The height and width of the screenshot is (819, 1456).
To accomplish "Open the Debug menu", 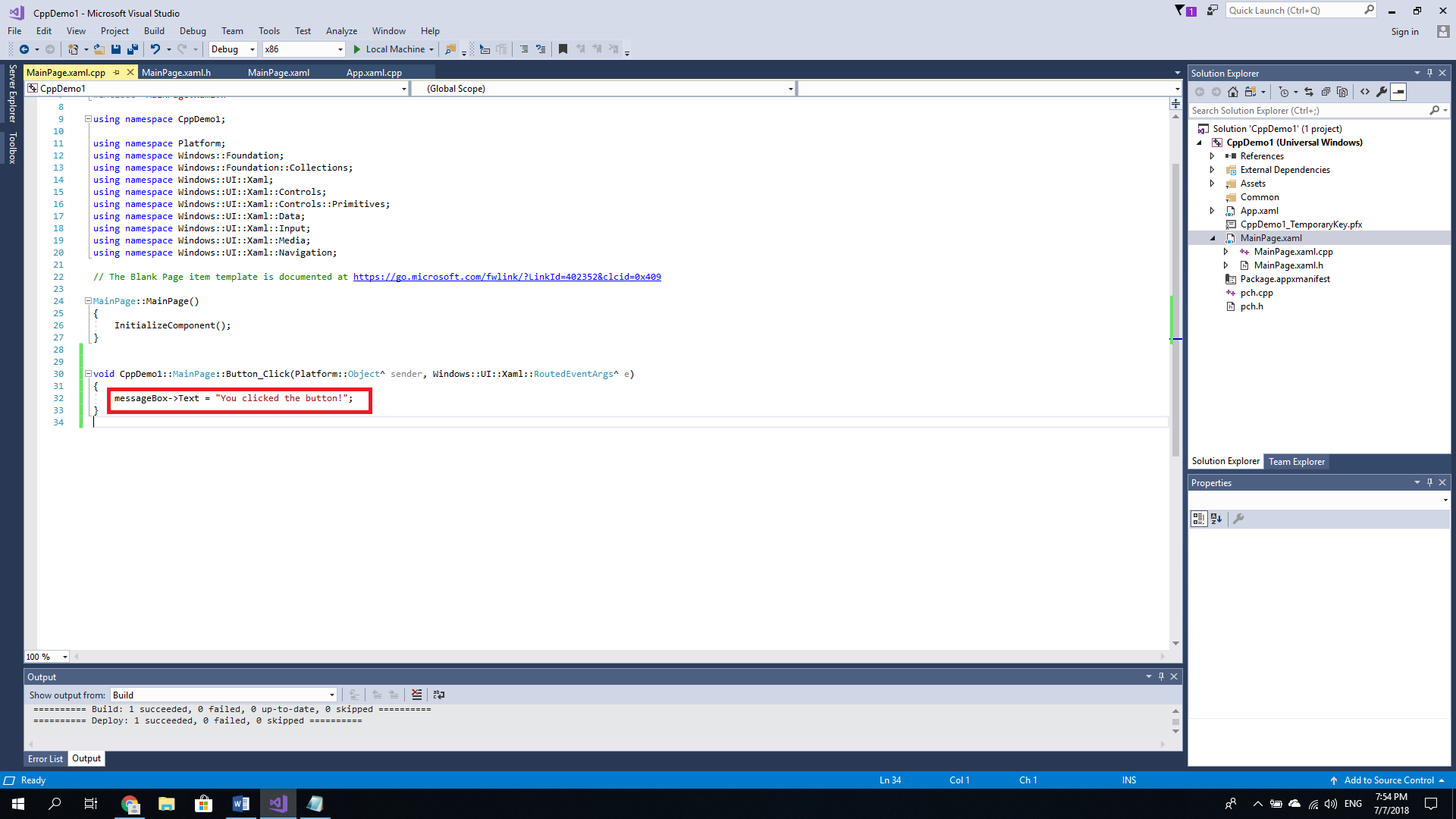I will (193, 31).
